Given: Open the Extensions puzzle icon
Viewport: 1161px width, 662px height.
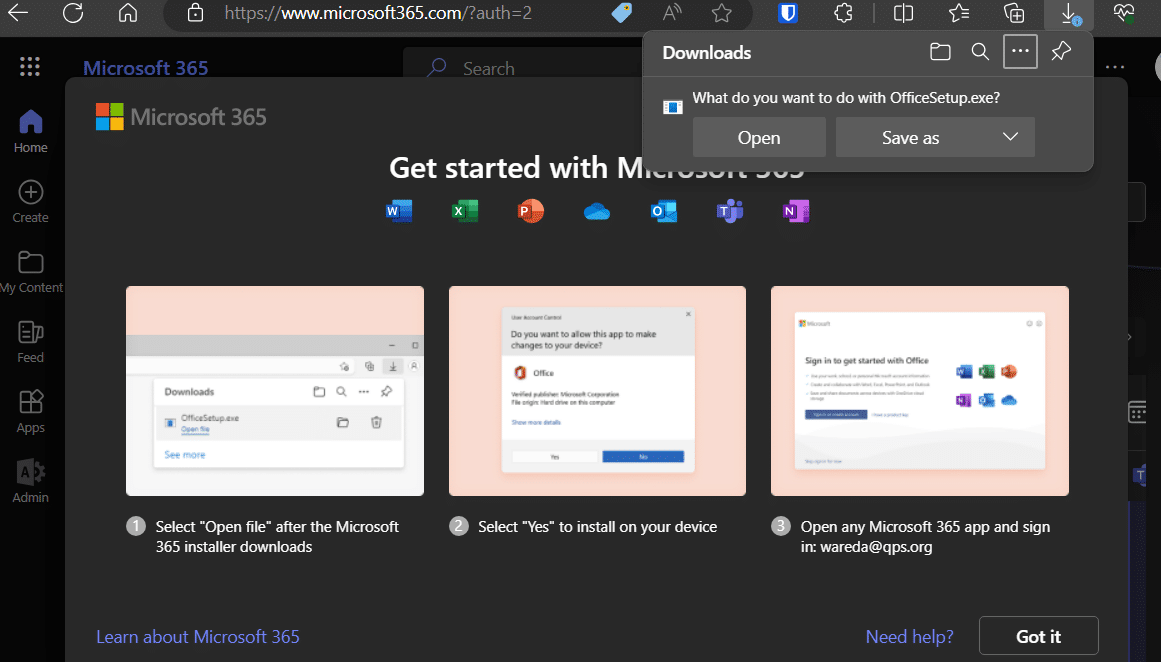Looking at the screenshot, I should coord(843,13).
